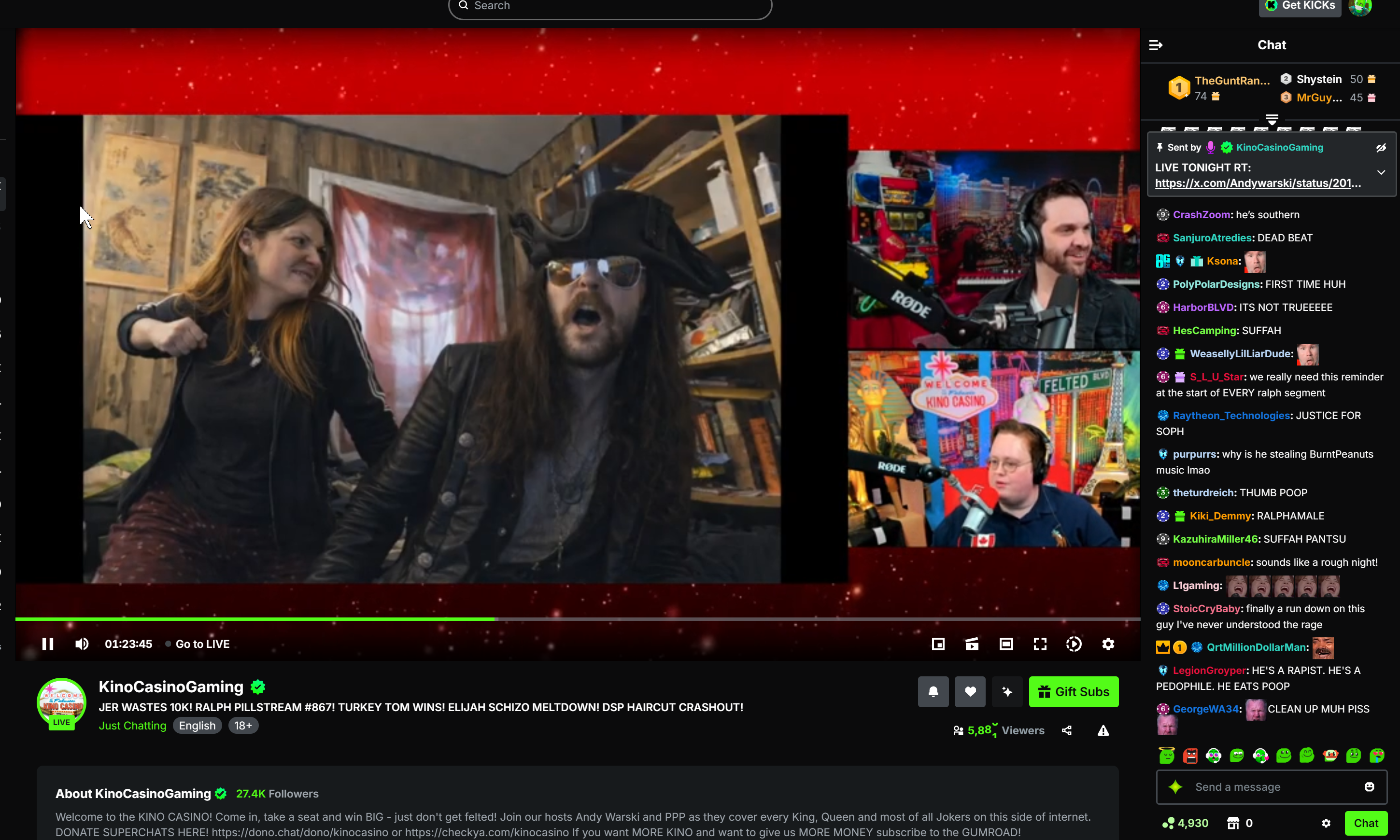Collapse chat with the arrow icon
Screen dimensions: 1400x840
pos(1156,45)
